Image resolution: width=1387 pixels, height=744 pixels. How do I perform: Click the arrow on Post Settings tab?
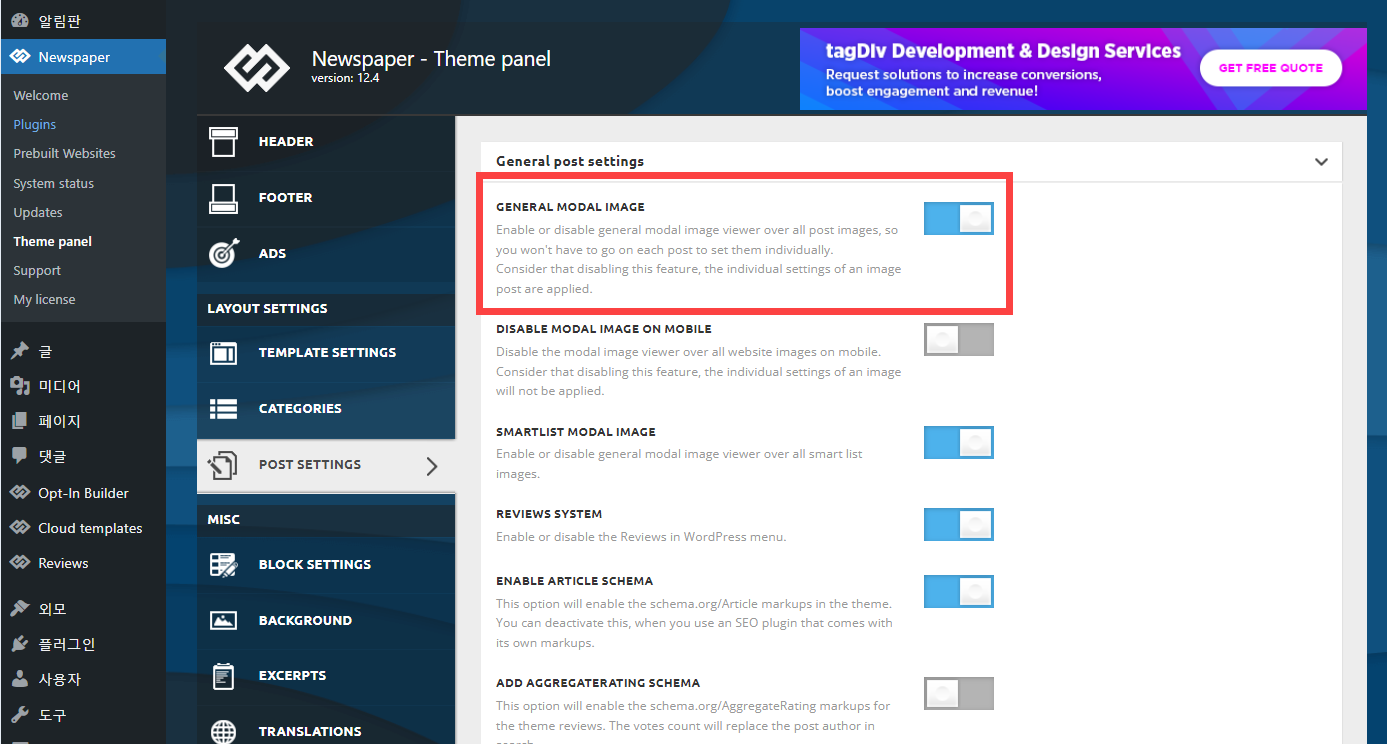(432, 465)
